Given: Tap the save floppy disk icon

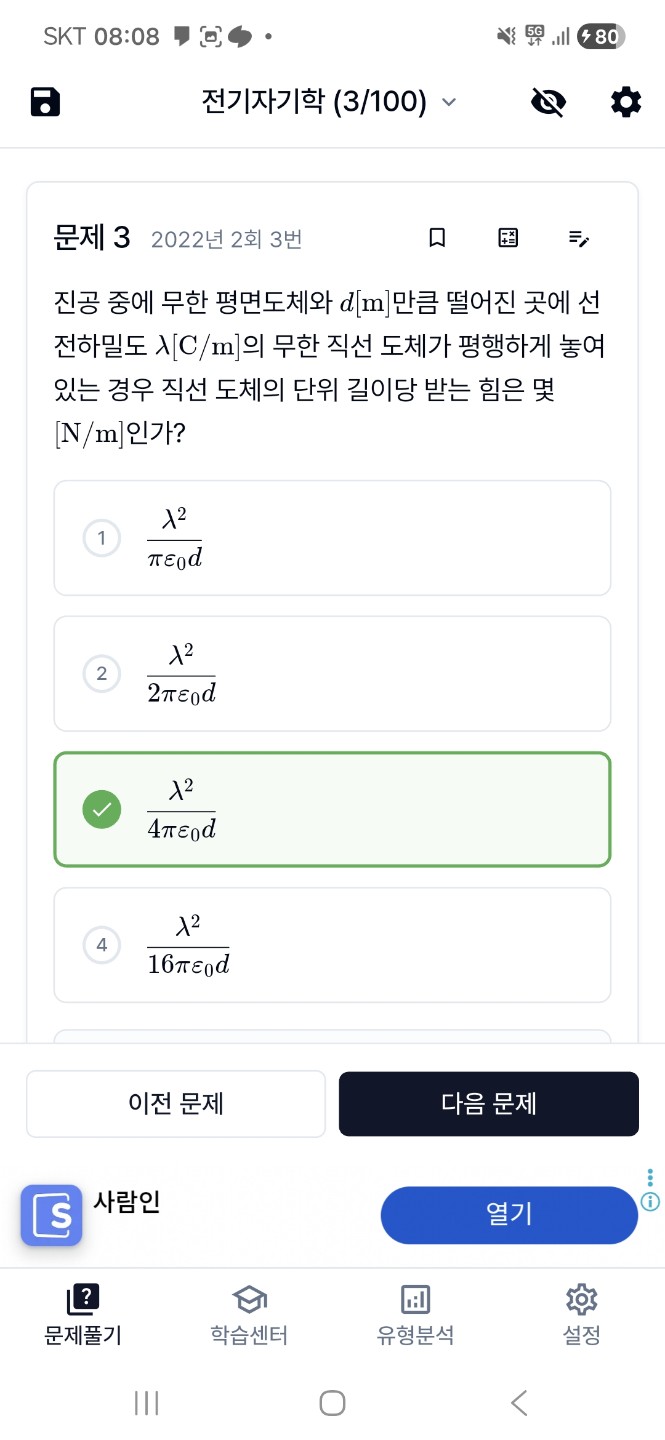Looking at the screenshot, I should (46, 102).
